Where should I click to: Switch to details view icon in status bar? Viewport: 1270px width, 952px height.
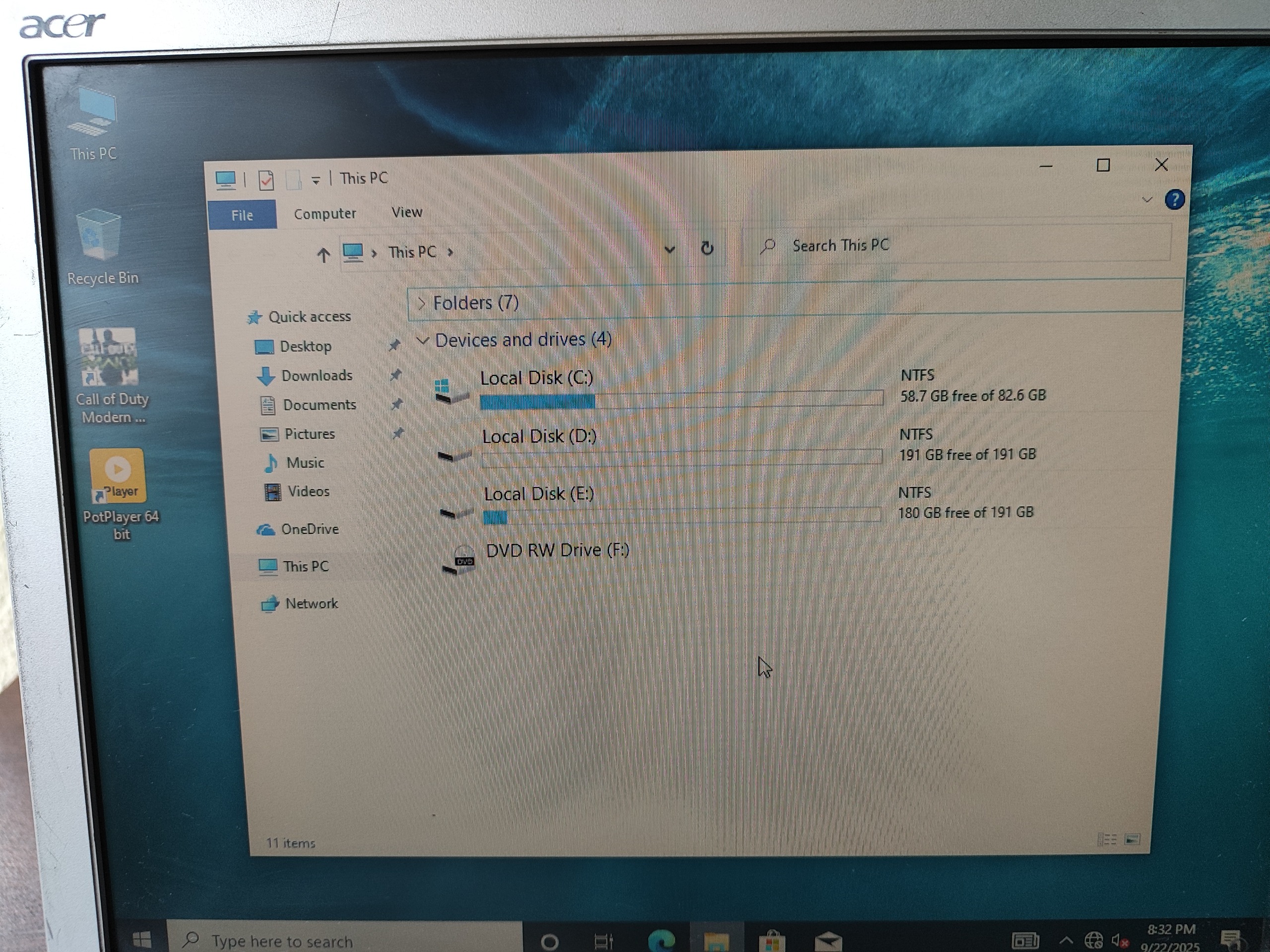[x=1106, y=839]
